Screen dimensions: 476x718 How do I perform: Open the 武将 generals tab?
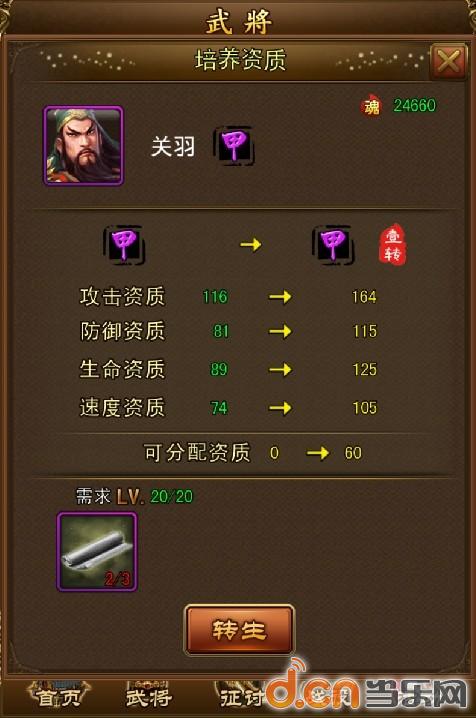149,696
